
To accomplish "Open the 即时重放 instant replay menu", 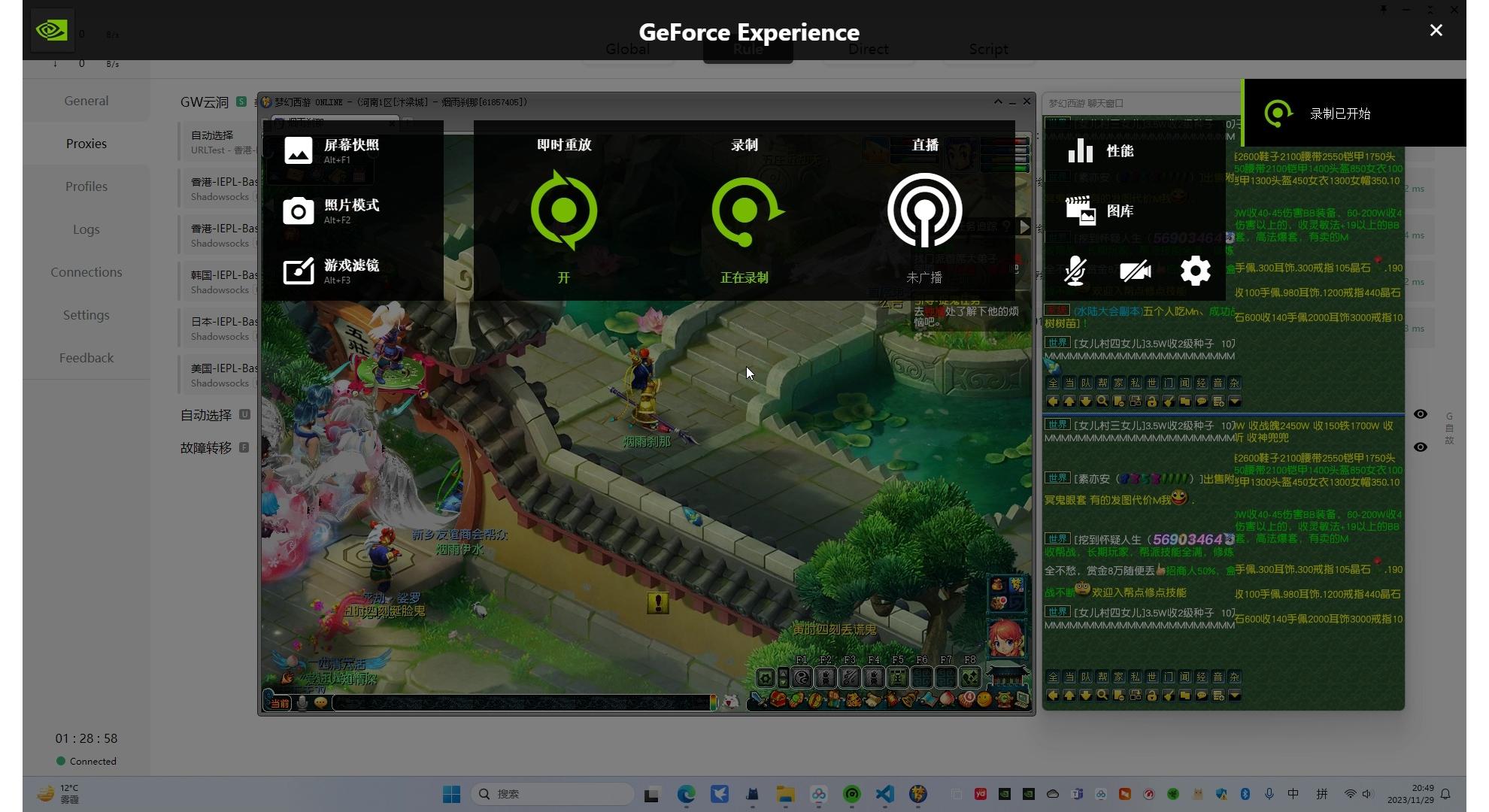I will pos(564,211).
